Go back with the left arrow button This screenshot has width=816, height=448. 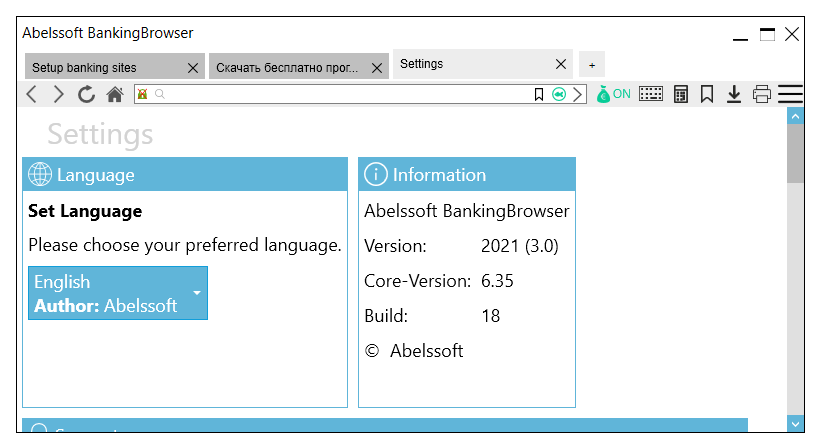(x=32, y=94)
